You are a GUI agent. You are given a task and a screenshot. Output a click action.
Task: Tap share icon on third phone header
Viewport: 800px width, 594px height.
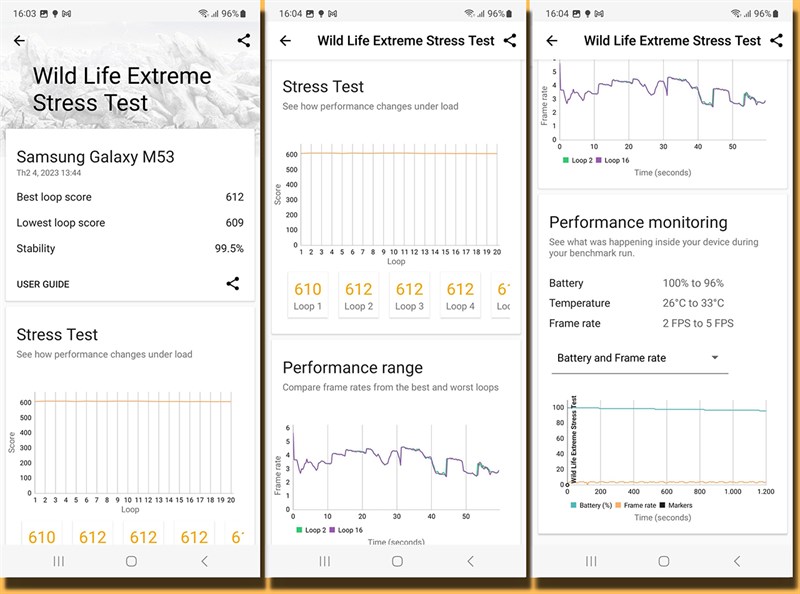click(777, 41)
